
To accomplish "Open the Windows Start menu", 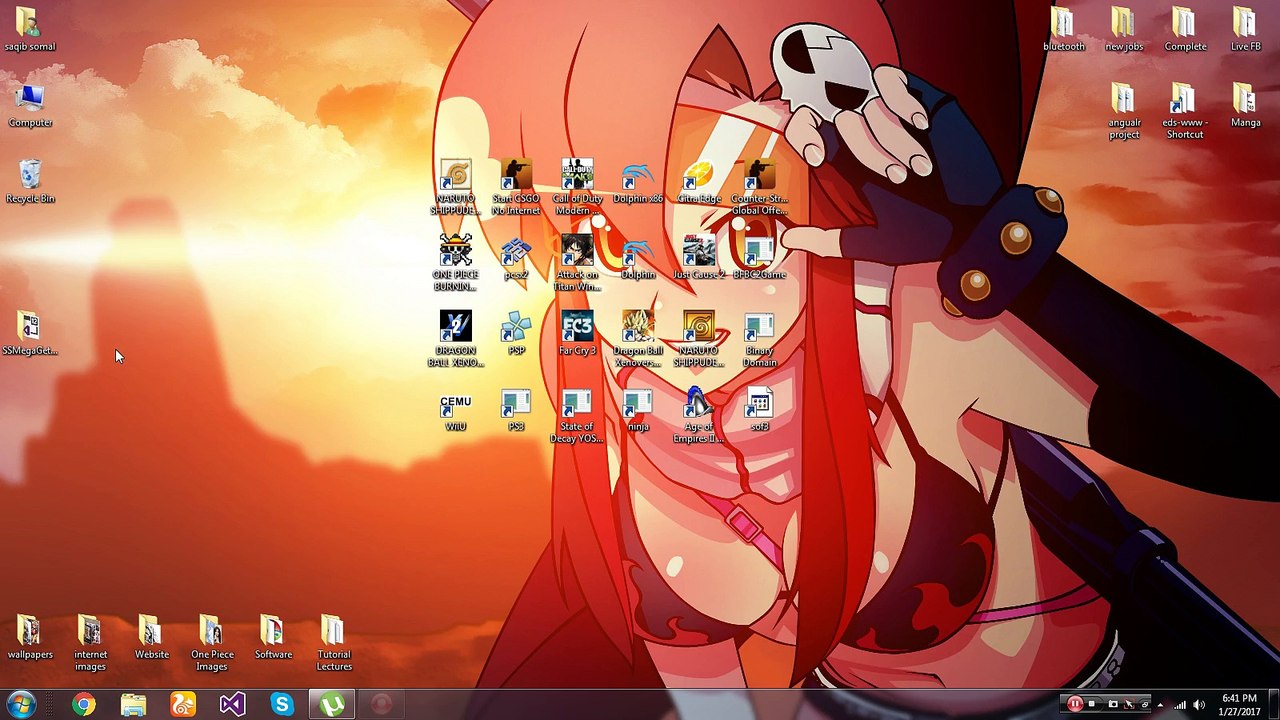I will [21, 705].
